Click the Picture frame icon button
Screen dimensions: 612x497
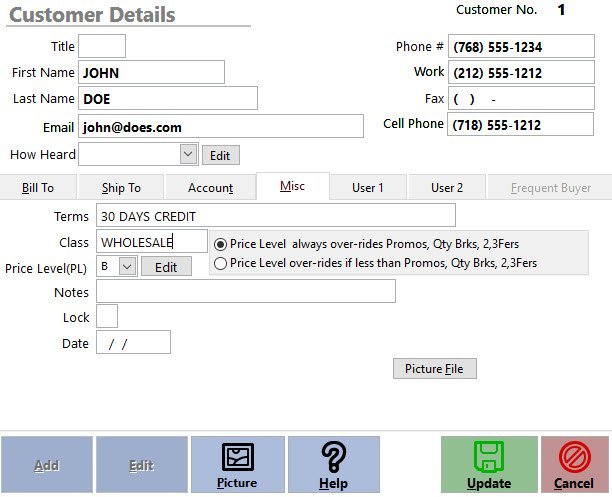[x=238, y=465]
